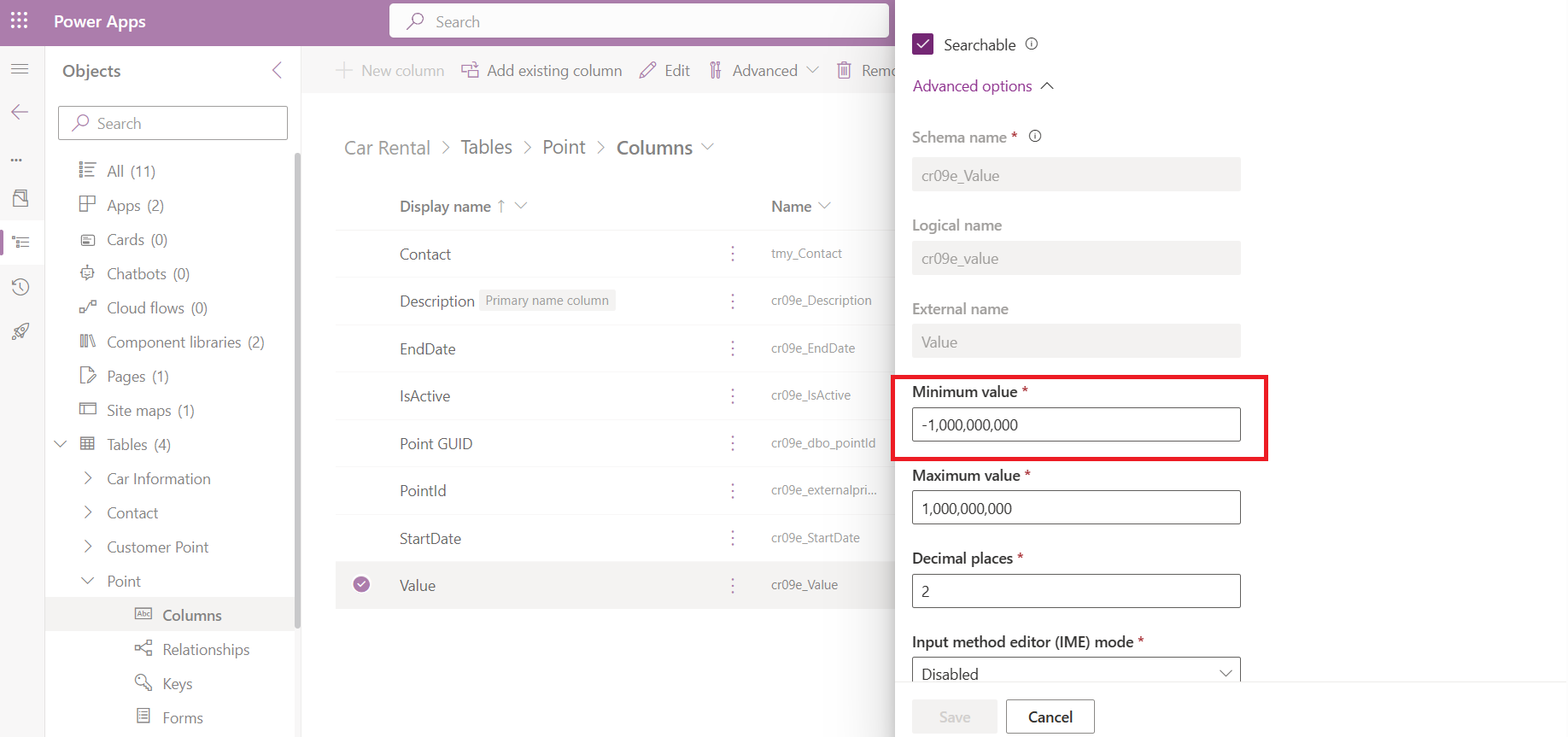
Task: Go to Car Rental breadcrumb link
Action: (x=387, y=148)
